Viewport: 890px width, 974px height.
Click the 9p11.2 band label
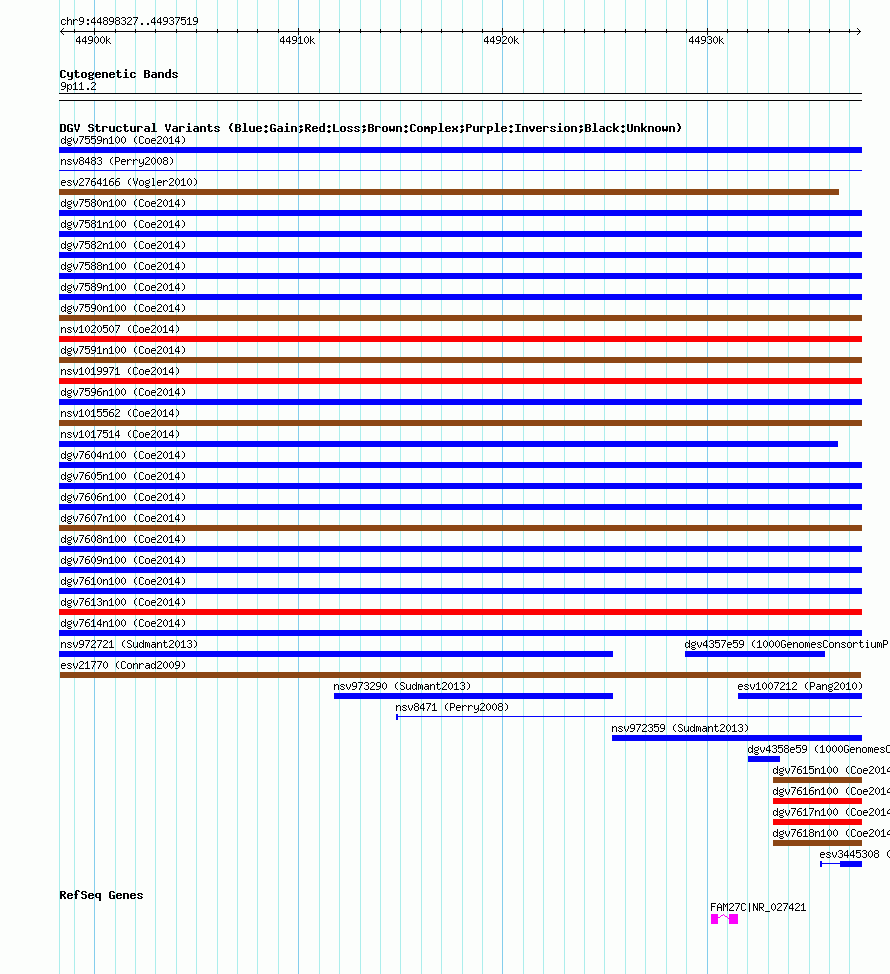pyautogui.click(x=78, y=86)
